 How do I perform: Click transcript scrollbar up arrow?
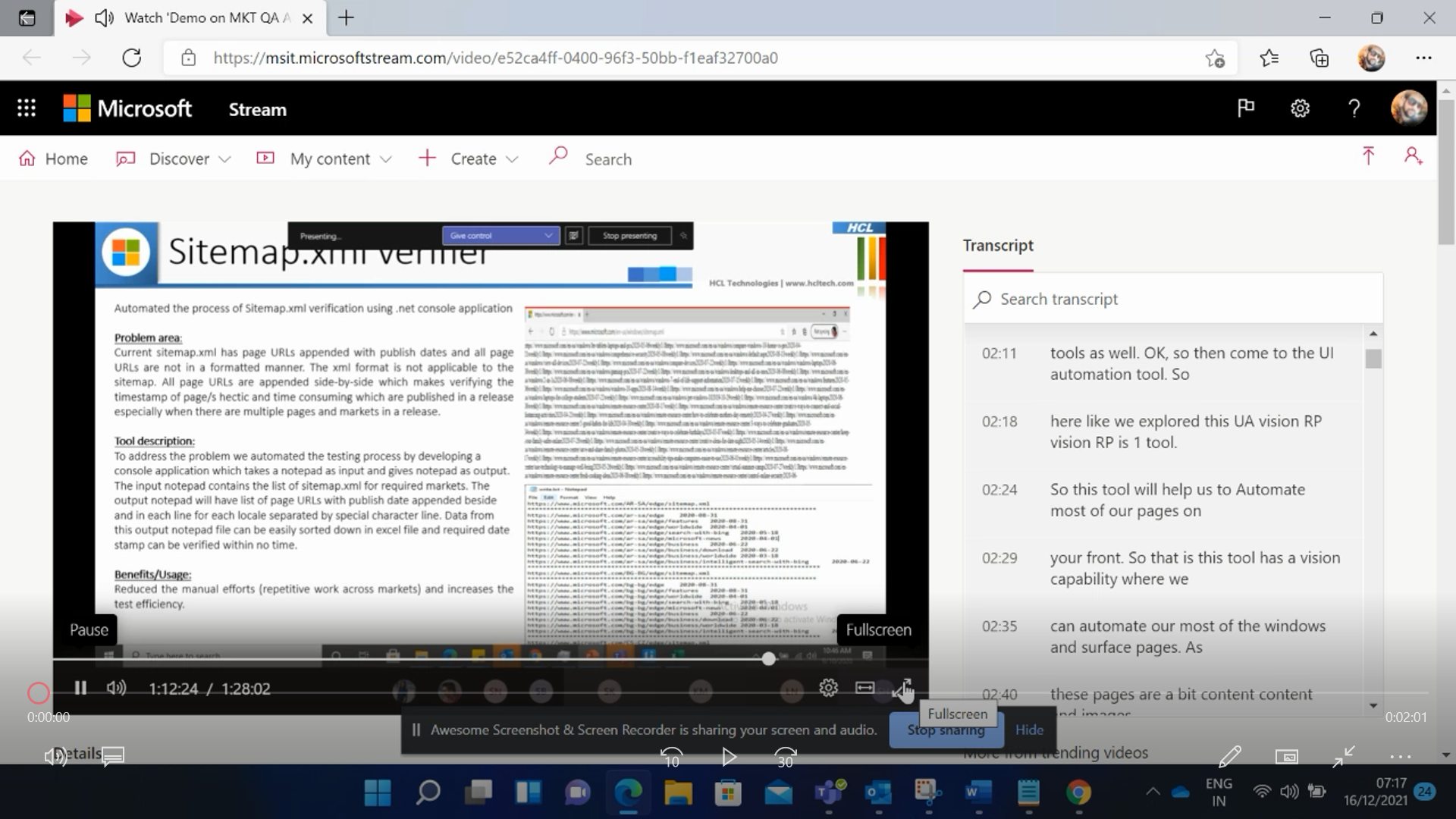(x=1373, y=334)
